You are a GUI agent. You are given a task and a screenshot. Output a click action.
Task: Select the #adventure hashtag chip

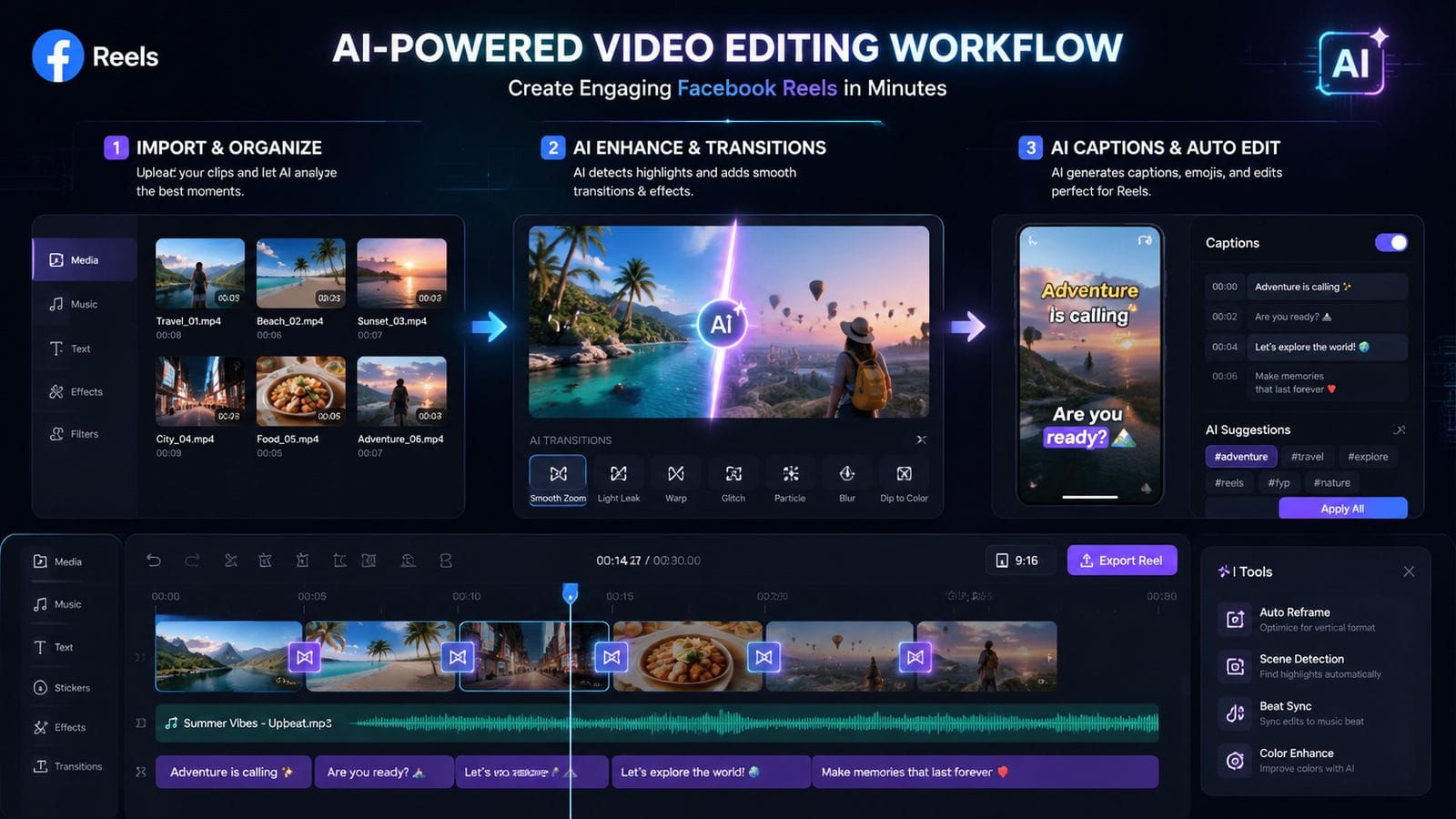pyautogui.click(x=1241, y=457)
